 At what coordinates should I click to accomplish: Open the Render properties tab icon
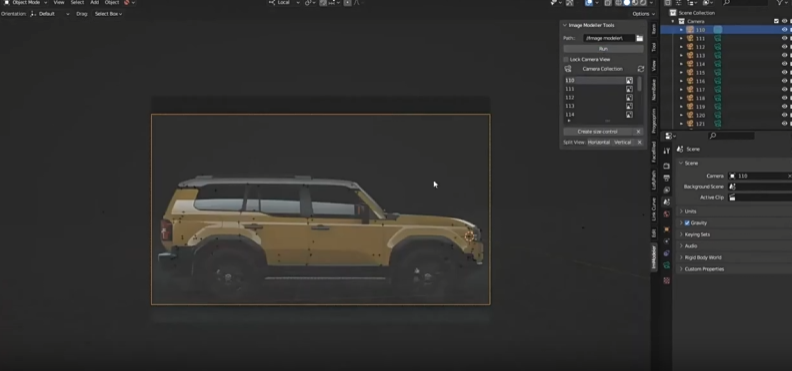coord(666,166)
